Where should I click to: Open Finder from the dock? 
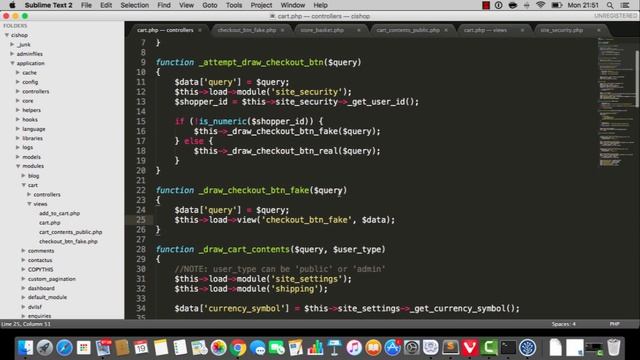tap(25, 348)
